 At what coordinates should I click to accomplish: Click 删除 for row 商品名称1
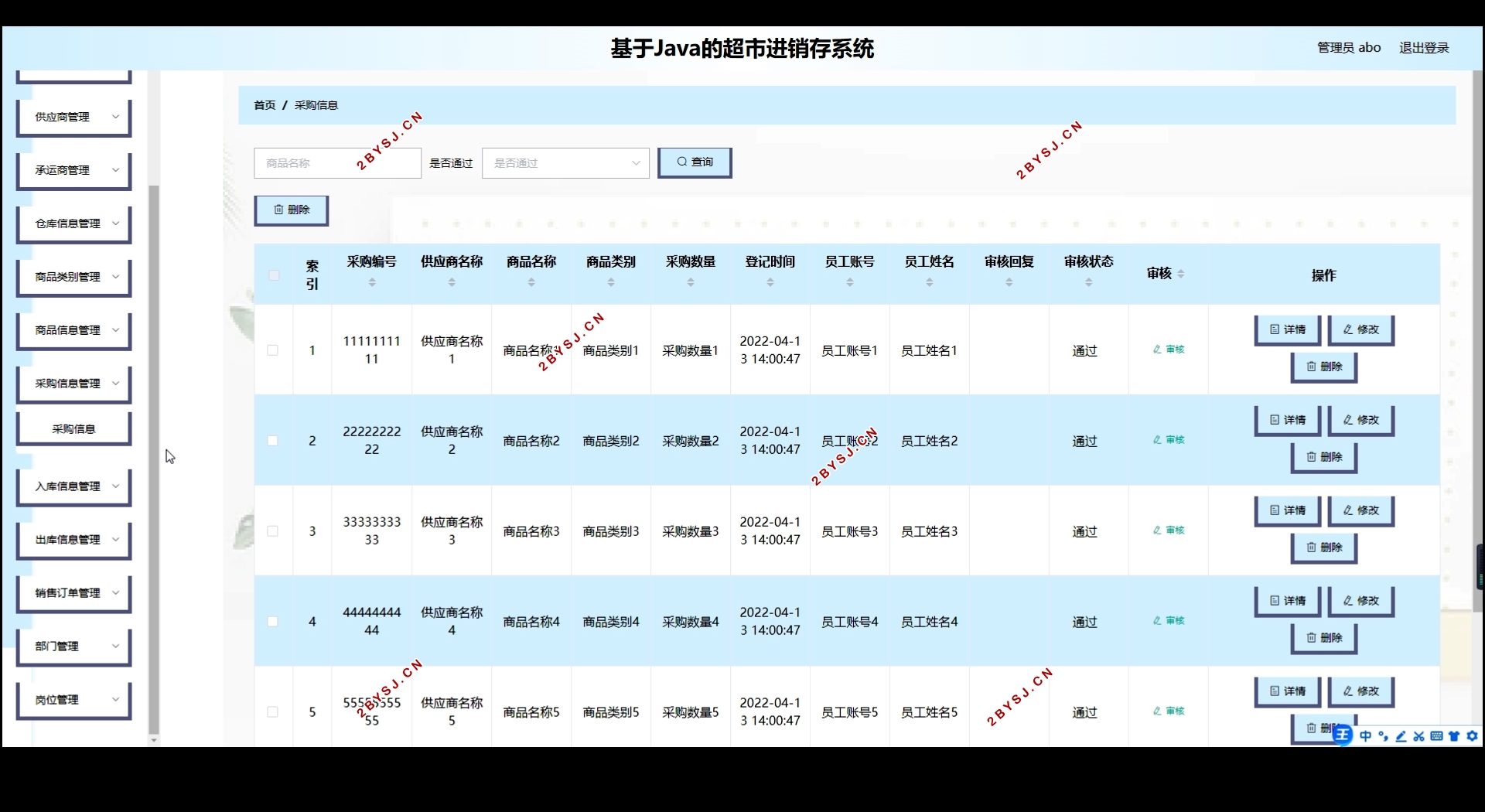(1324, 367)
